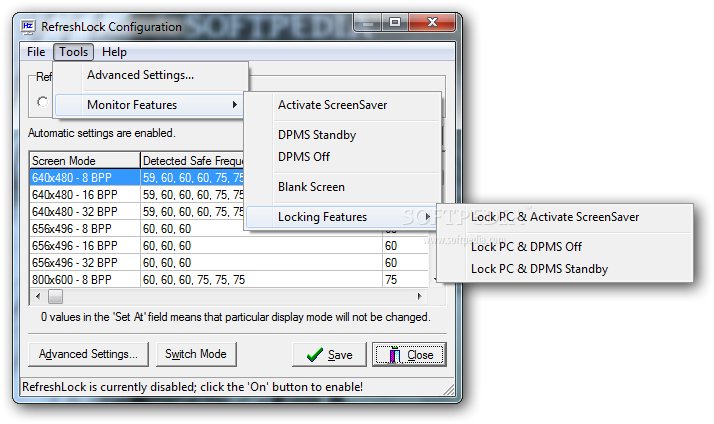Viewport: 714px width, 424px height.
Task: Click the Screen Mode column header
Action: point(85,160)
